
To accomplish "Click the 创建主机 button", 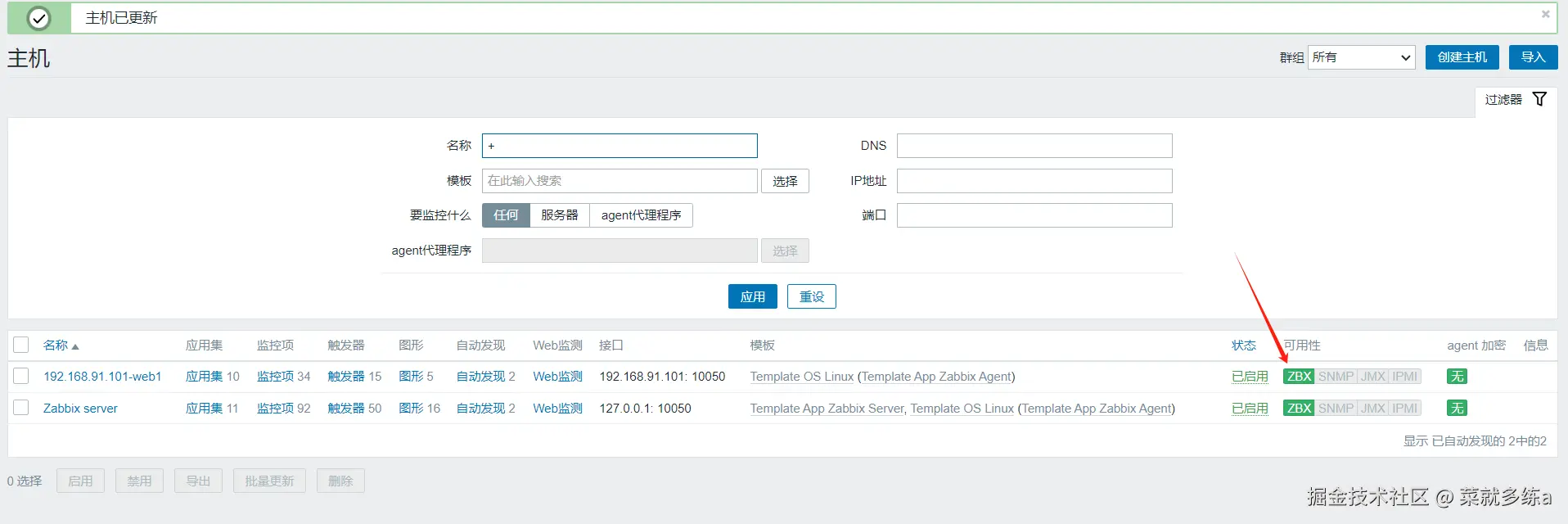I will coord(1462,57).
